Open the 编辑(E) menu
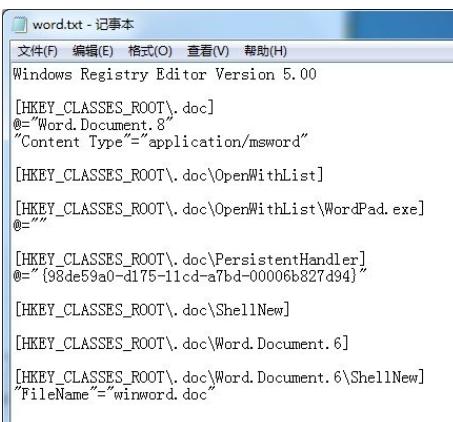Screen dimensions: 453x422 (x=93, y=51)
